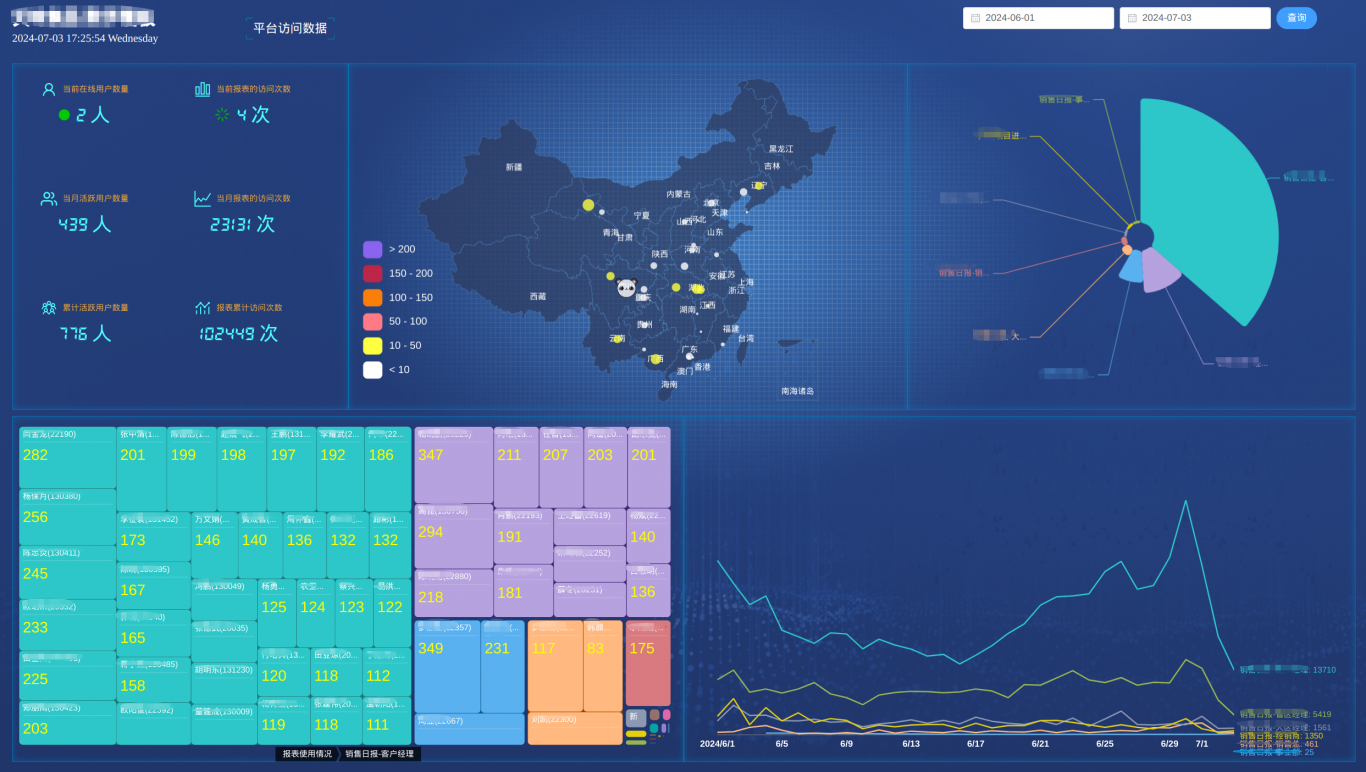1366x772 pixels.
Task: Click the monthly active users group icon
Action: [49, 199]
